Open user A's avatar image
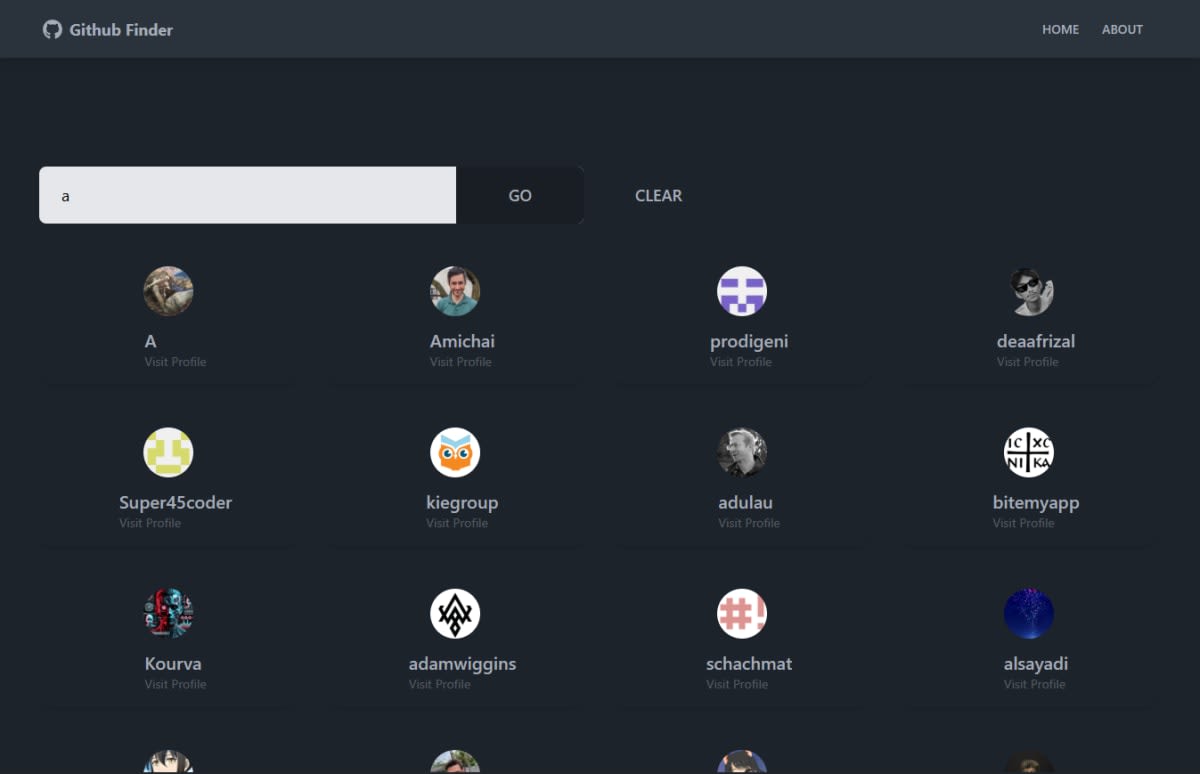Viewport: 1200px width, 774px height. (168, 291)
